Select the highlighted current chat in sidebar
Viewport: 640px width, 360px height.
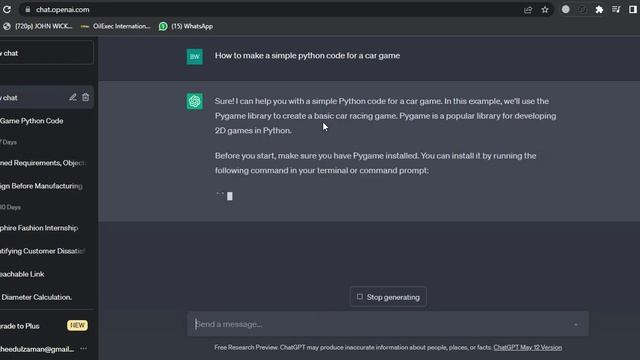pyautogui.click(x=46, y=98)
